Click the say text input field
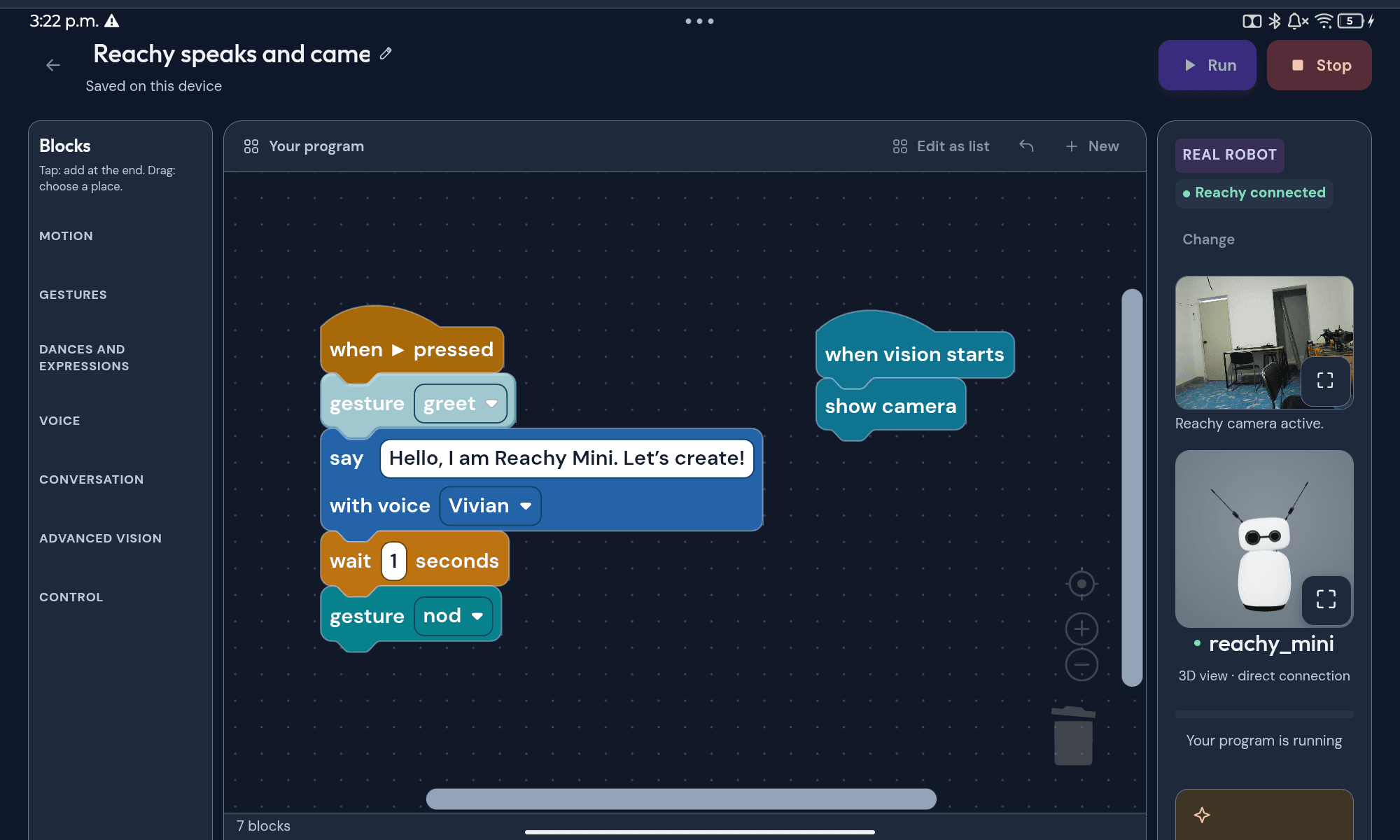This screenshot has height=840, width=1400. (567, 458)
